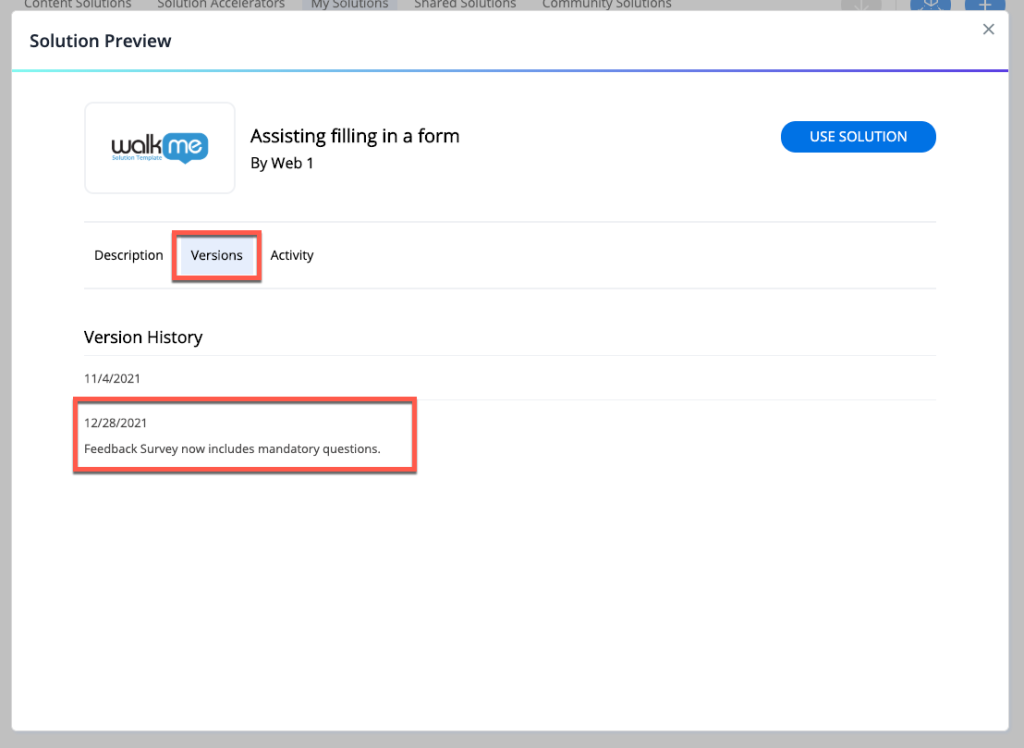Click the 'By Web 1' author text

tap(282, 163)
